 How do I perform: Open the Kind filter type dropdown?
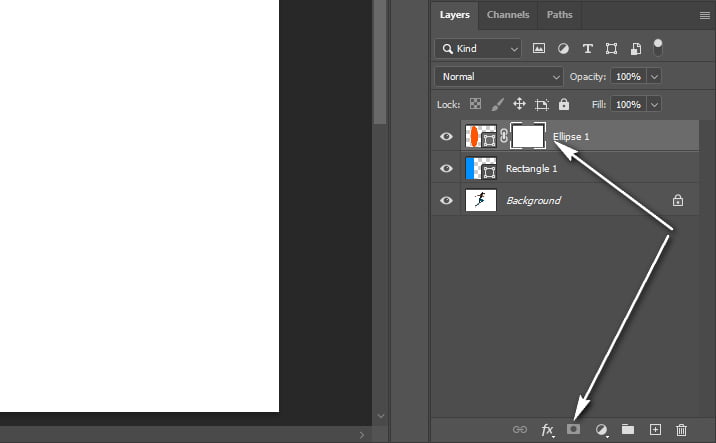[x=478, y=48]
